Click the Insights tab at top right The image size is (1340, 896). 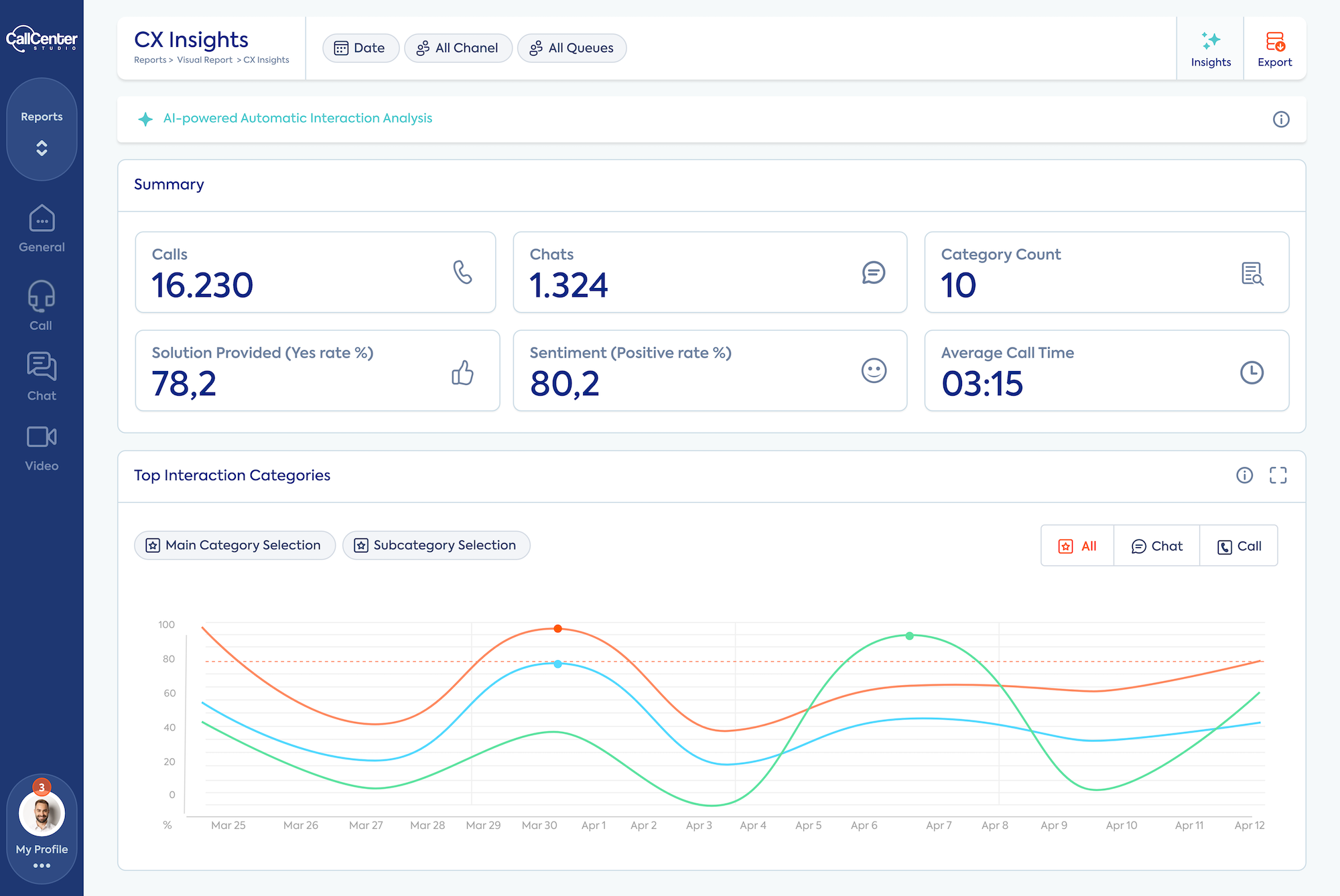[x=1211, y=47]
